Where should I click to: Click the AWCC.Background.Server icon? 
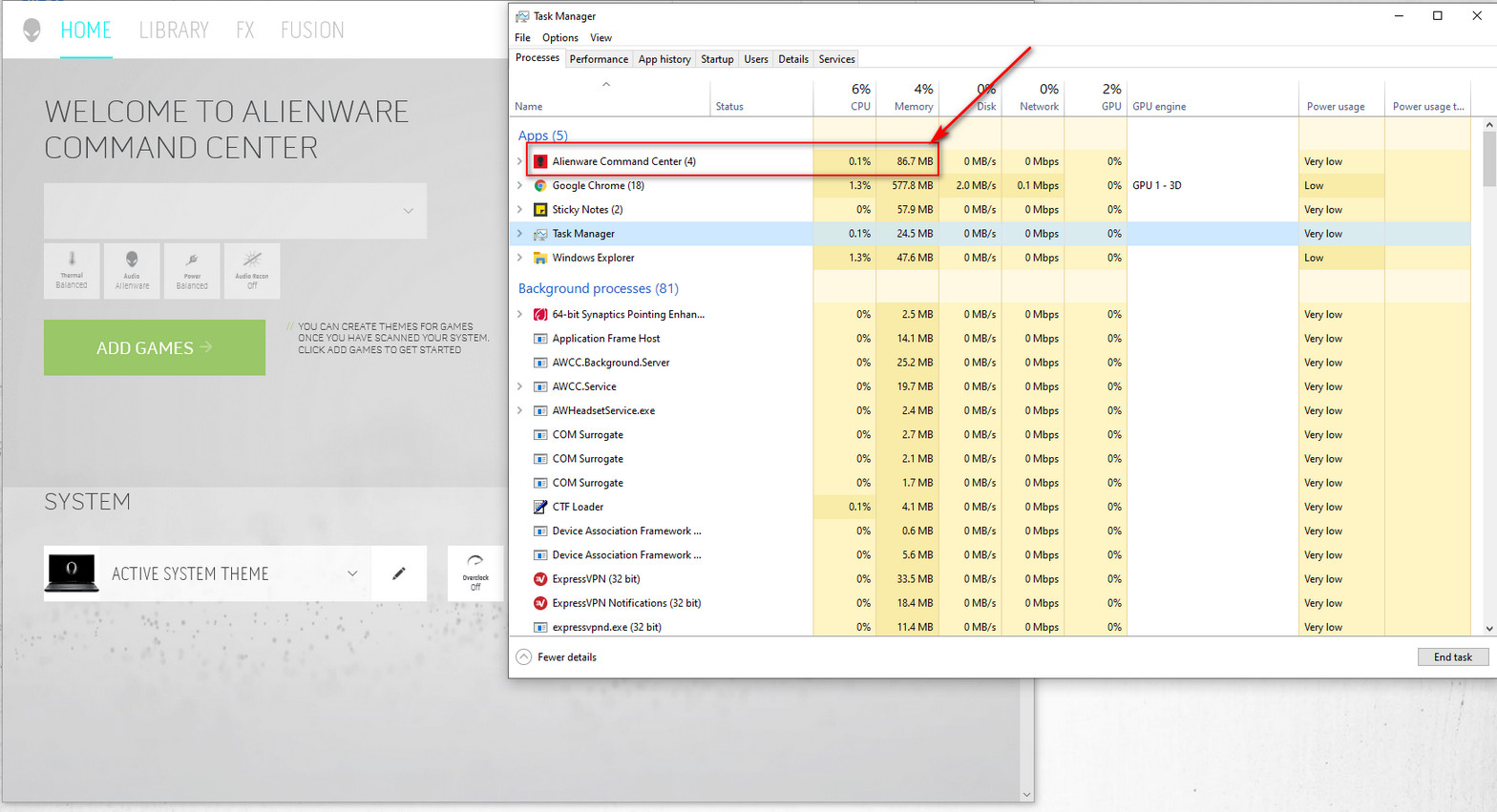540,363
